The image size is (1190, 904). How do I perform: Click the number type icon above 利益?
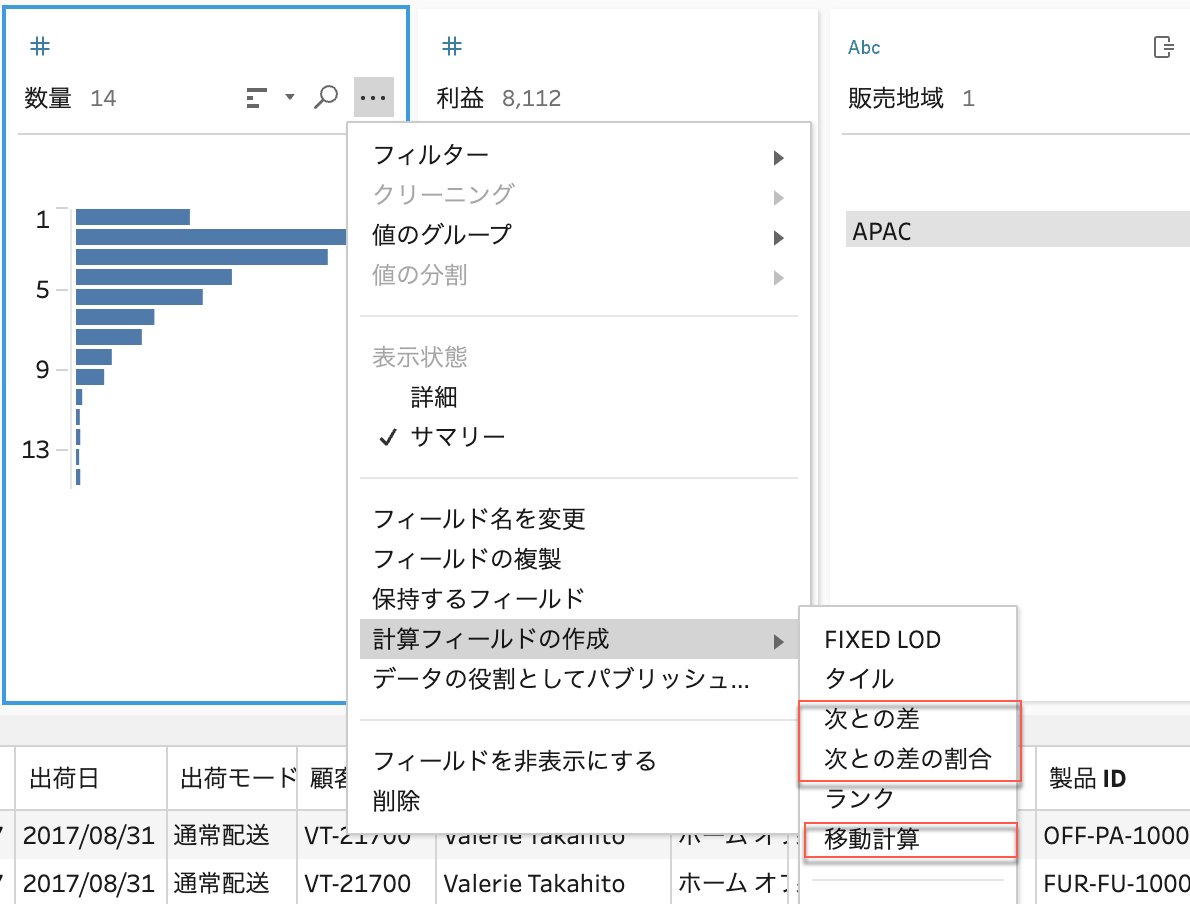452,47
